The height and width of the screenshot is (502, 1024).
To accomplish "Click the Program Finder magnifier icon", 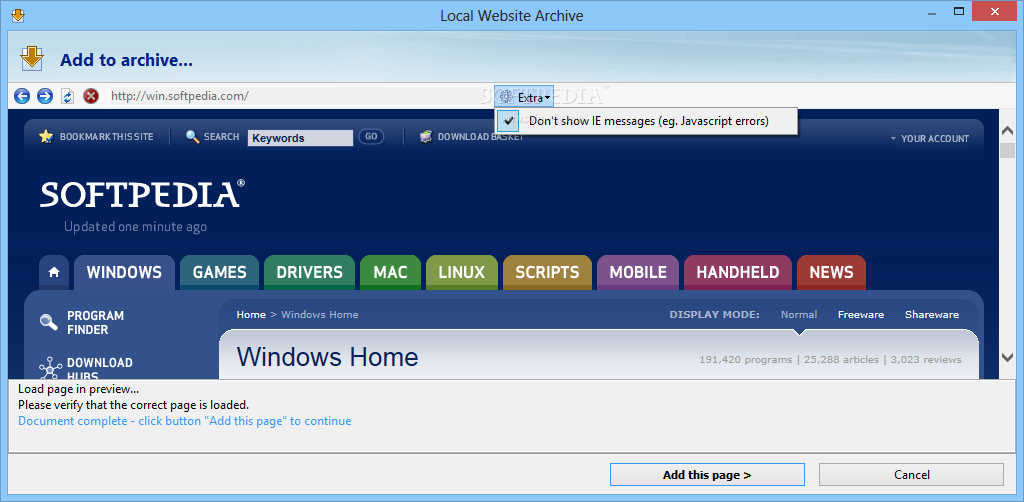I will [x=48, y=322].
